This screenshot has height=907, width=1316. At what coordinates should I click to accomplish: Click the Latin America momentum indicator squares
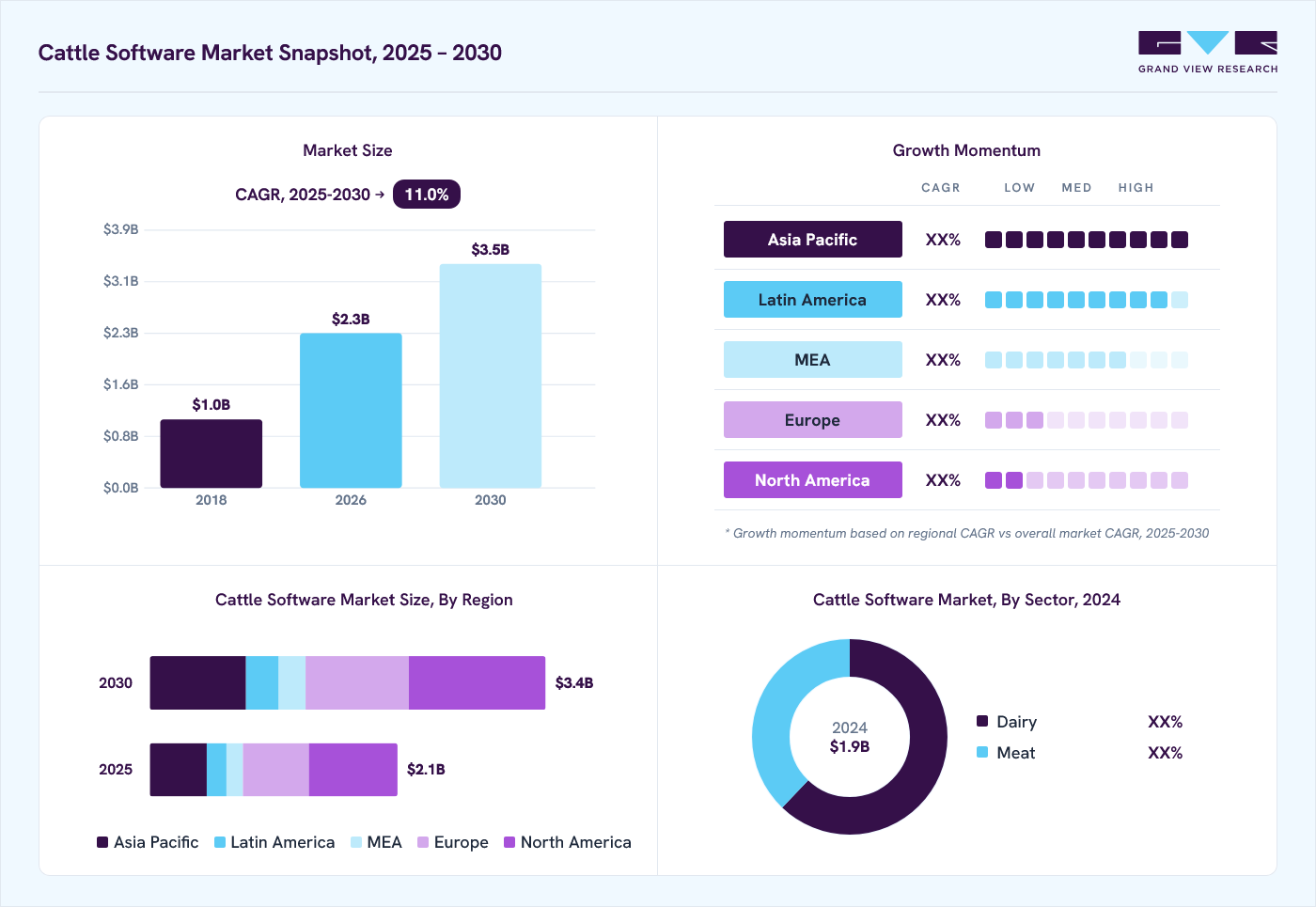point(1087,300)
